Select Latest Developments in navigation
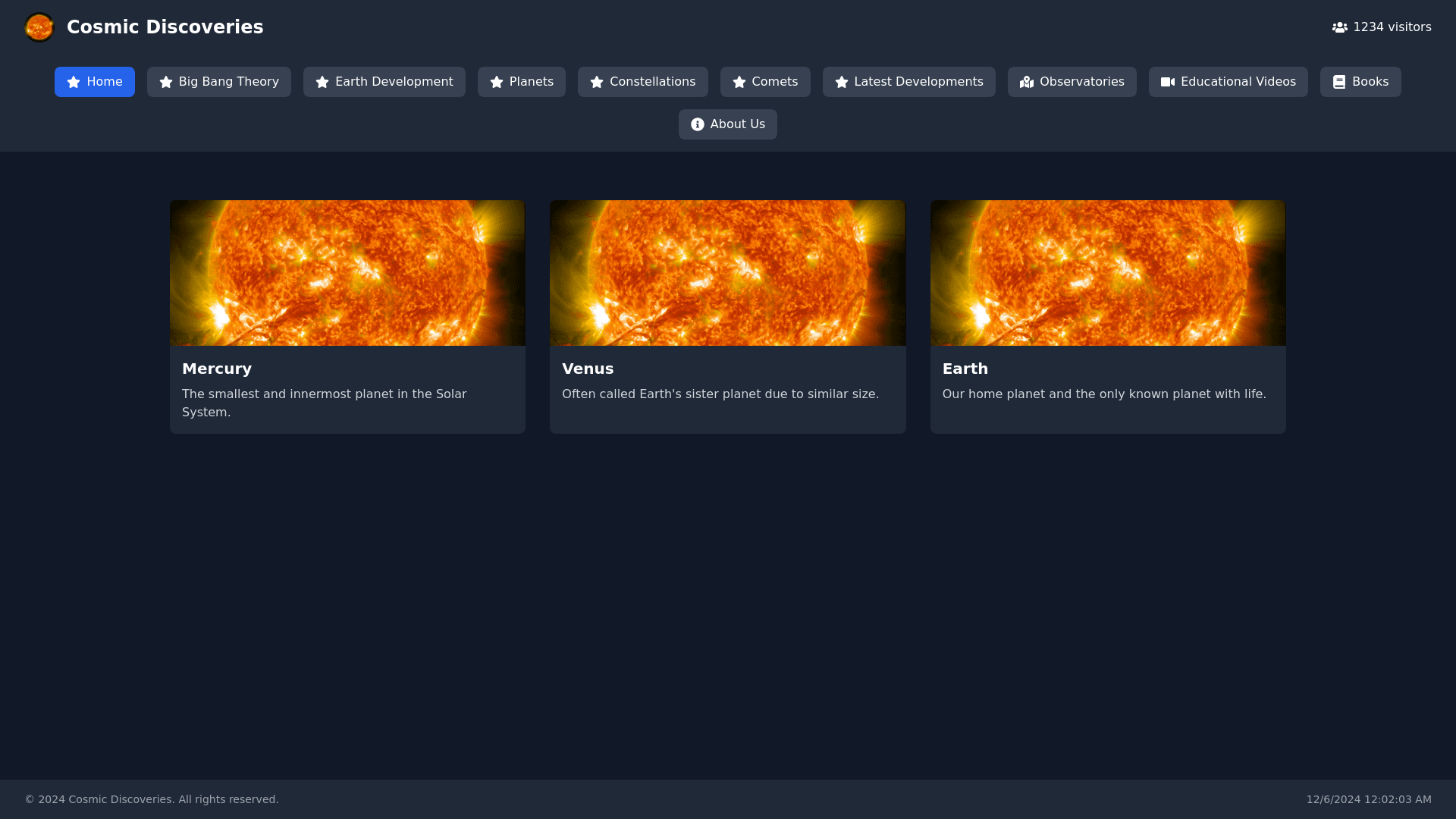 click(908, 82)
